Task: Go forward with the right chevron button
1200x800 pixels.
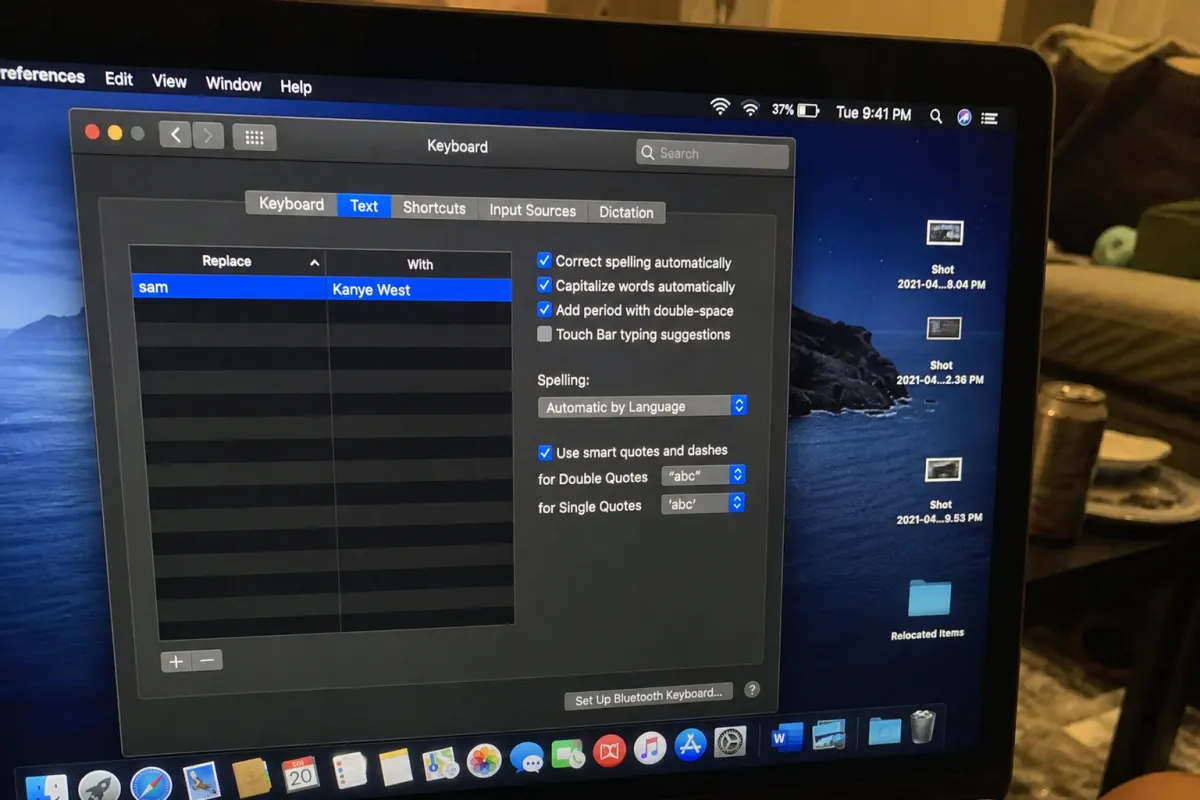Action: click(x=208, y=136)
